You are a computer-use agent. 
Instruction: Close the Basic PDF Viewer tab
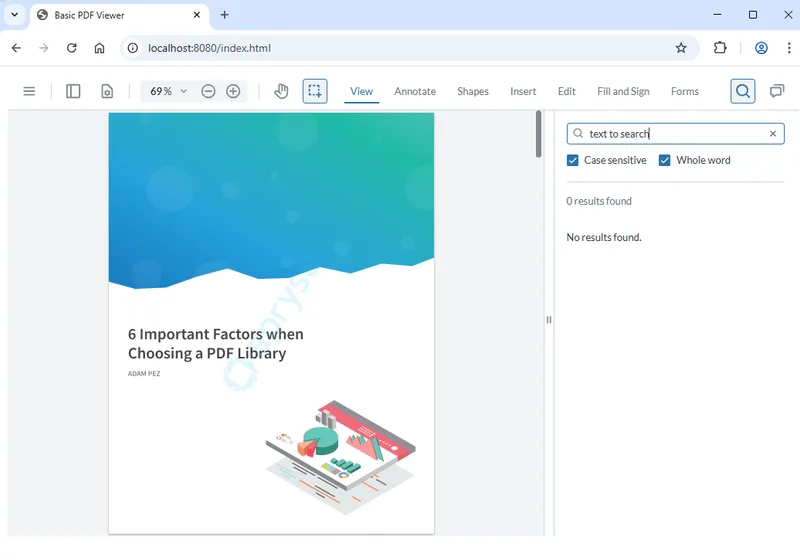[x=197, y=15]
